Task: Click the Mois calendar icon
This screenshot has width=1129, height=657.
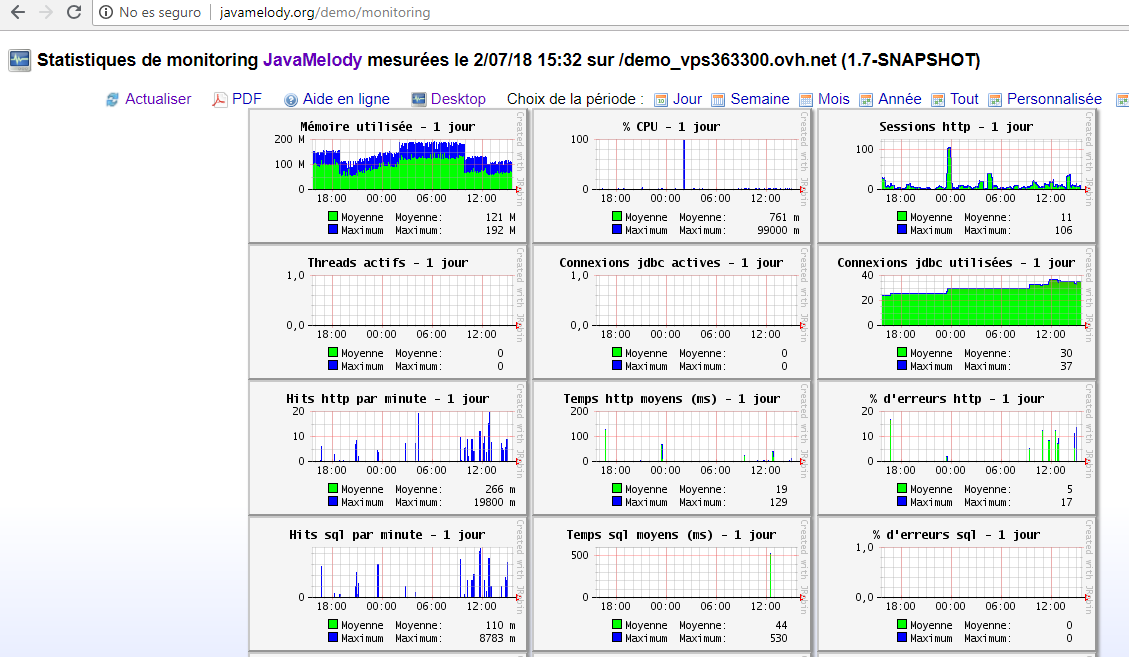Action: [805, 100]
